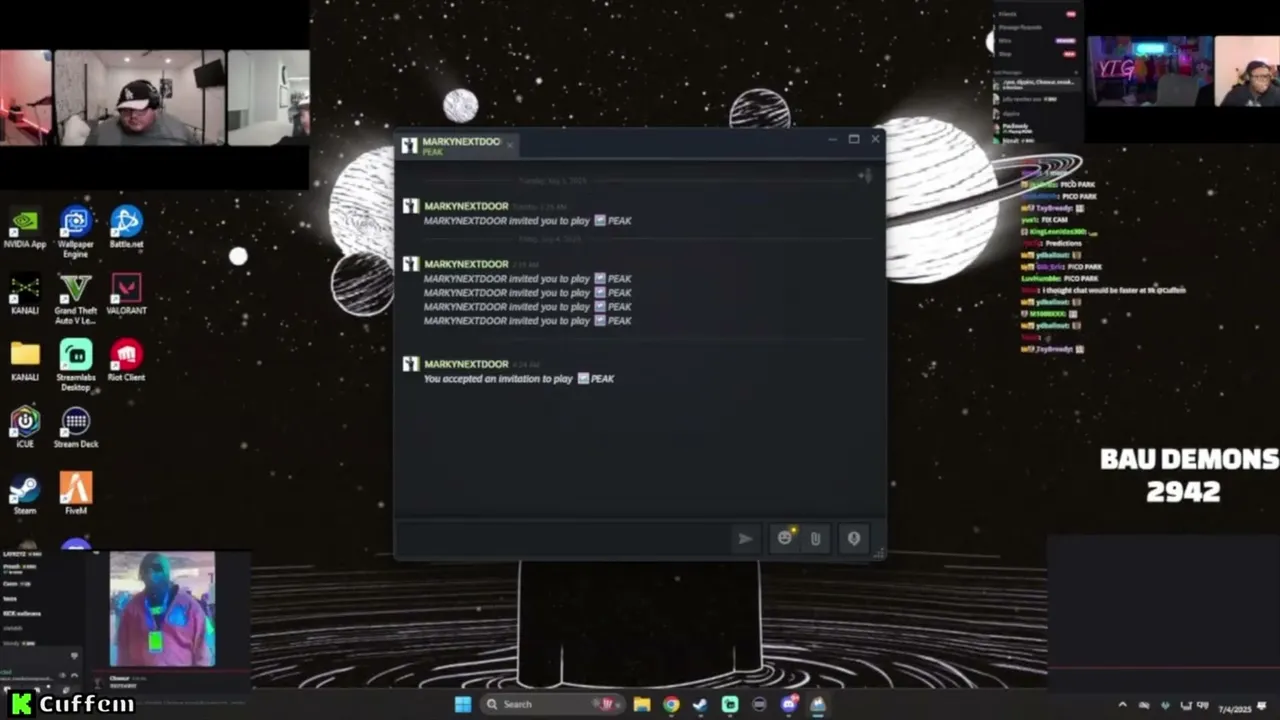
Task: Open the FiveM desktop shortcut
Action: point(76,494)
